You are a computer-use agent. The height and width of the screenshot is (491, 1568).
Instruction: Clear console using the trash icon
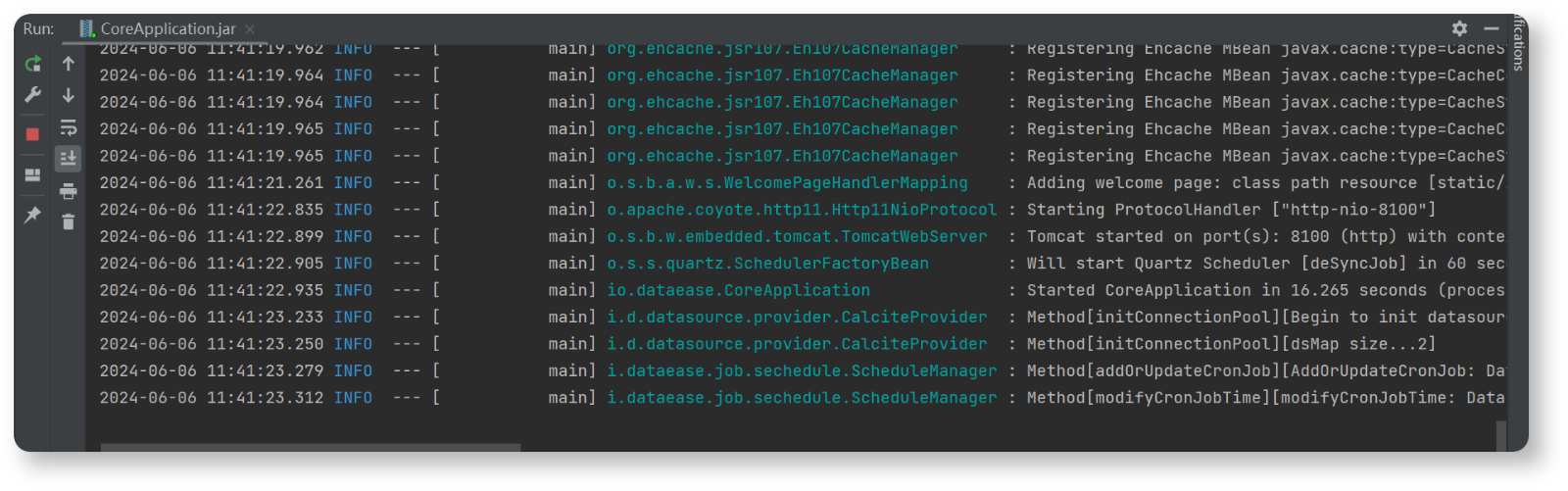[x=69, y=222]
